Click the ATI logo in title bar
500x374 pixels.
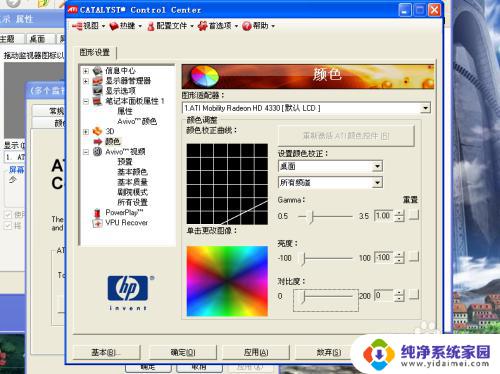tap(72, 10)
